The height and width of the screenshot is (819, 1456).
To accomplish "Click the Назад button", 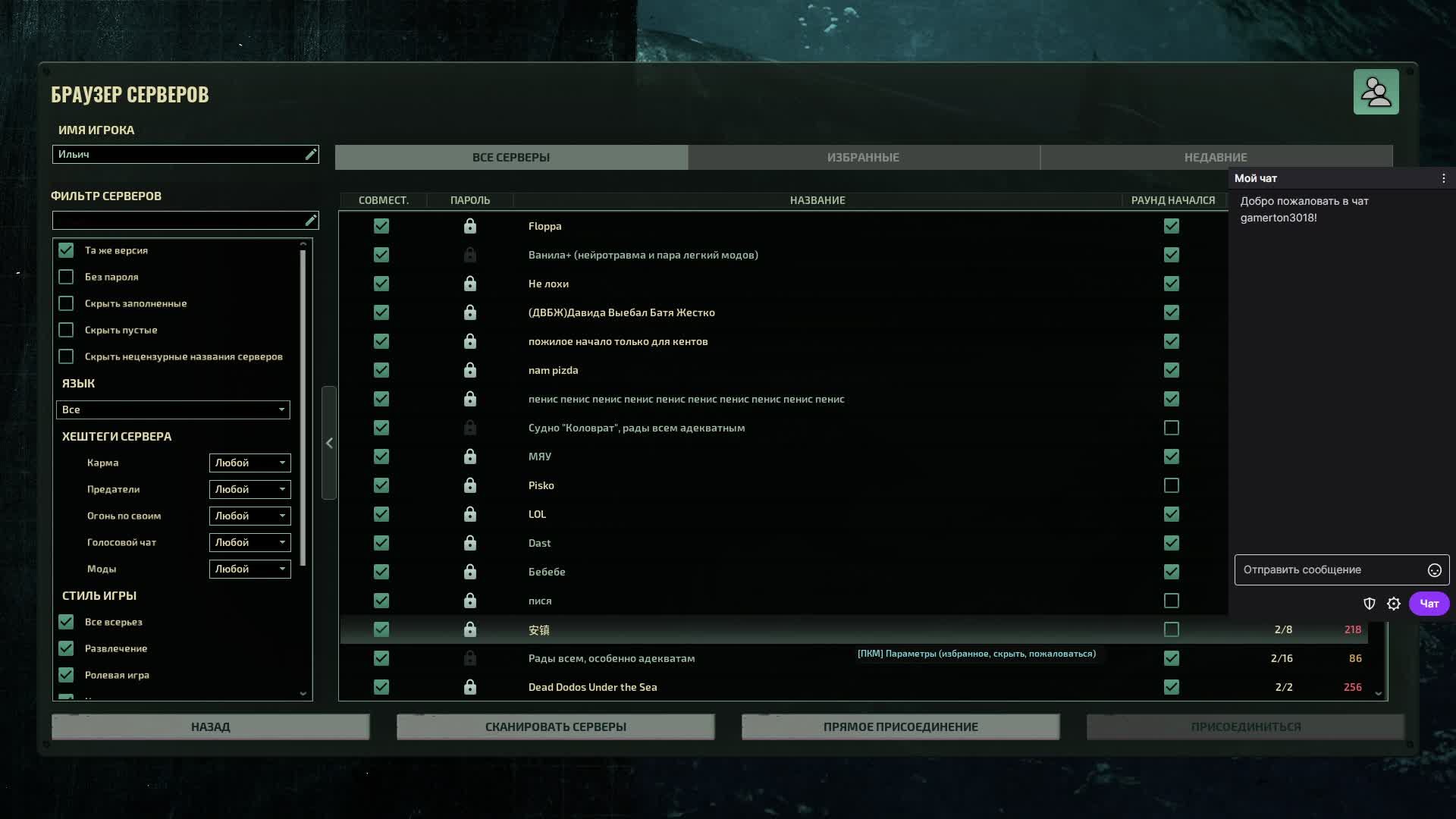I will 210,726.
